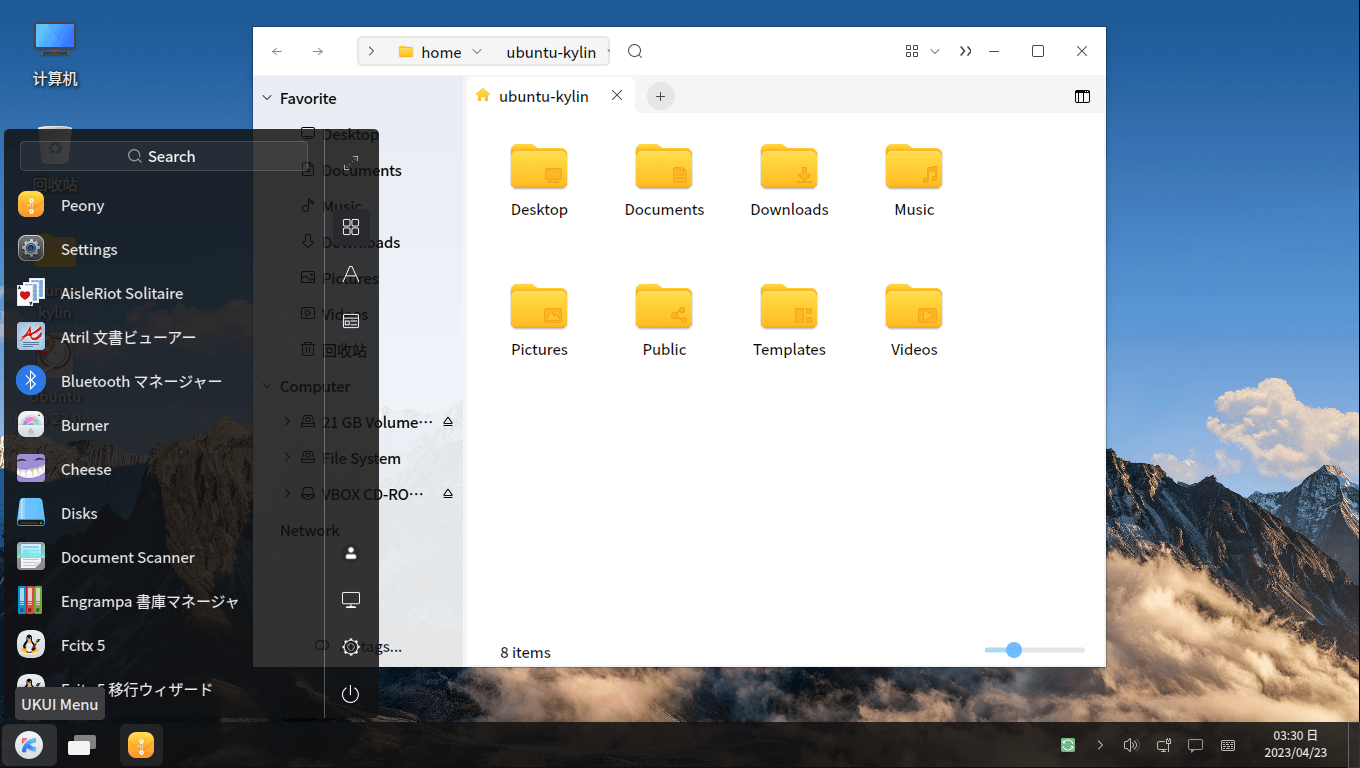Open the task view button on taskbar
The height and width of the screenshot is (768, 1360).
[x=82, y=745]
